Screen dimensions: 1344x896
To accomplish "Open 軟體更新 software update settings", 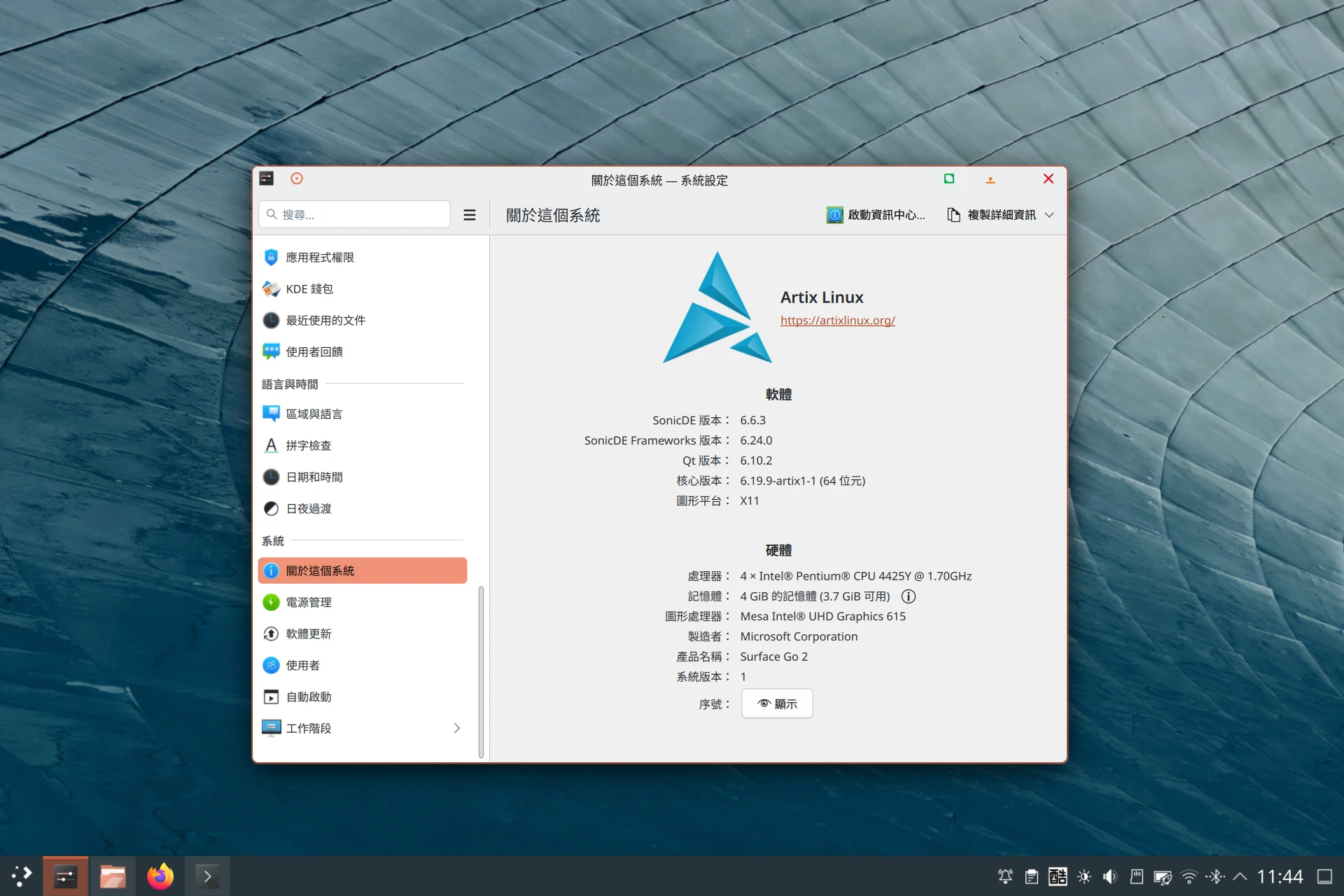I will pyautogui.click(x=309, y=633).
